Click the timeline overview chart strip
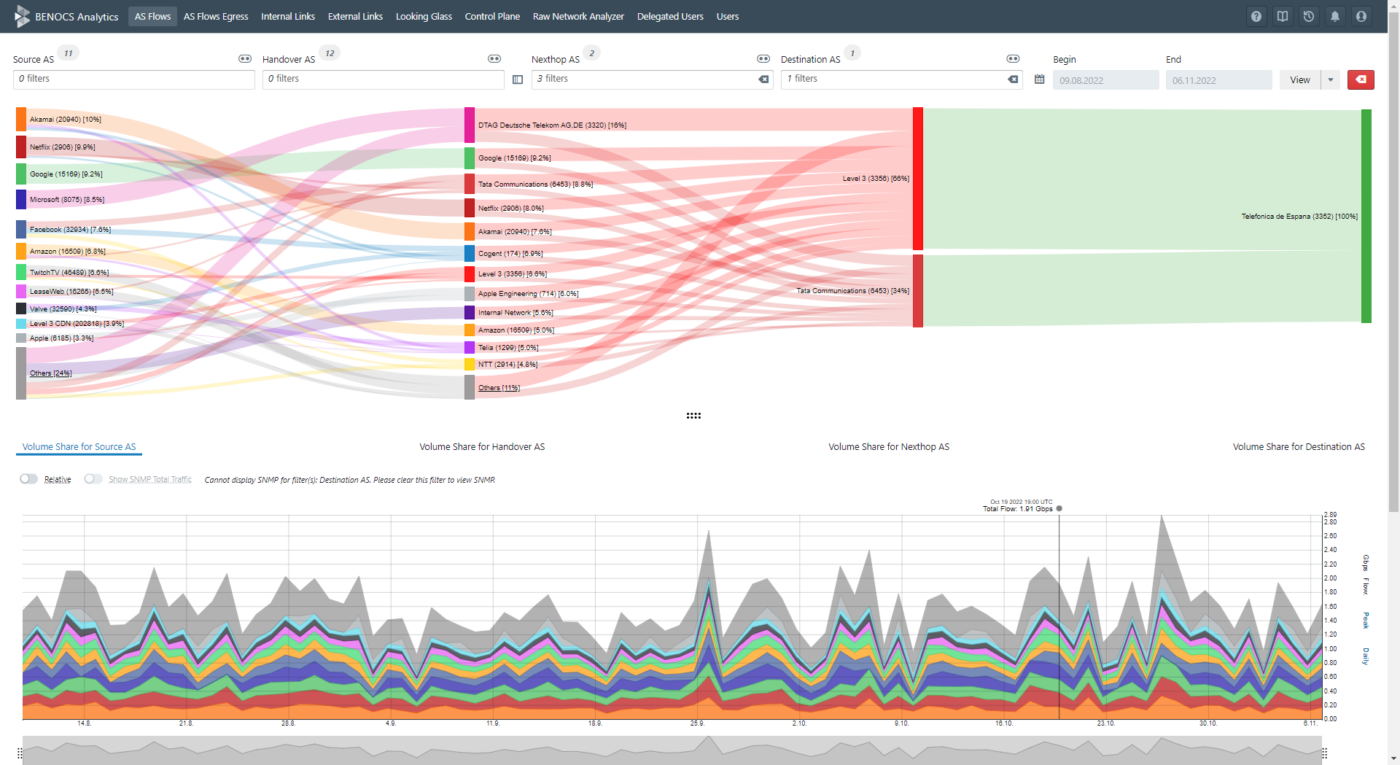1400x765 pixels. (x=671, y=750)
